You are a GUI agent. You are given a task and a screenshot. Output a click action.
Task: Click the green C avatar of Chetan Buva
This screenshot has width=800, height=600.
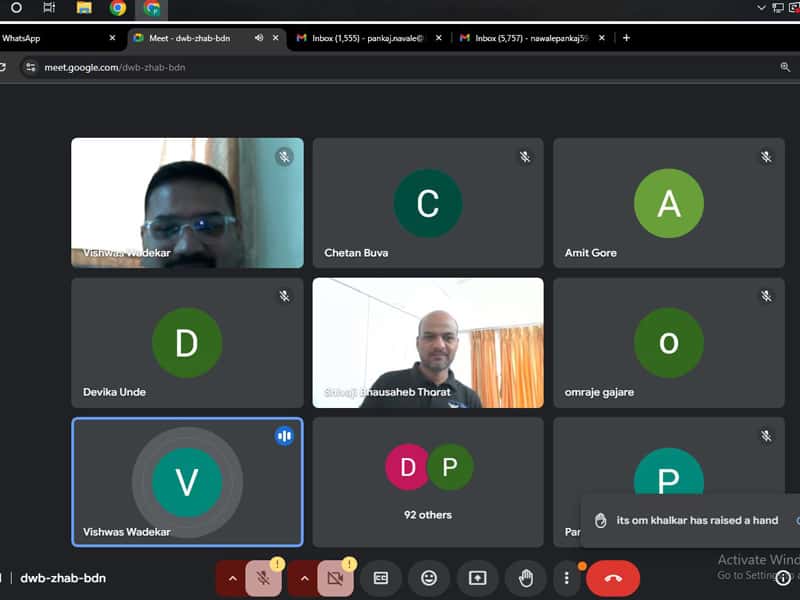(428, 203)
